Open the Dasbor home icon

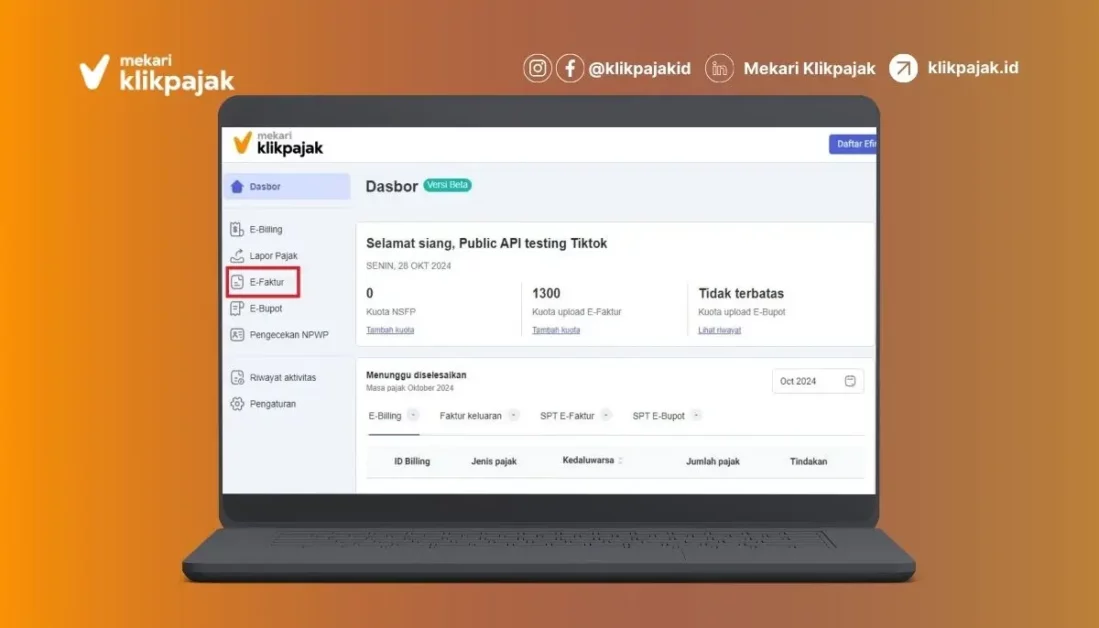(x=237, y=186)
